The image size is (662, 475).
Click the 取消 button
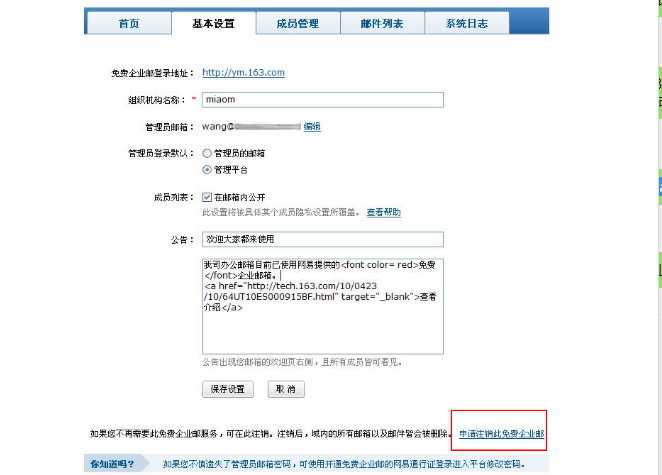[286, 388]
